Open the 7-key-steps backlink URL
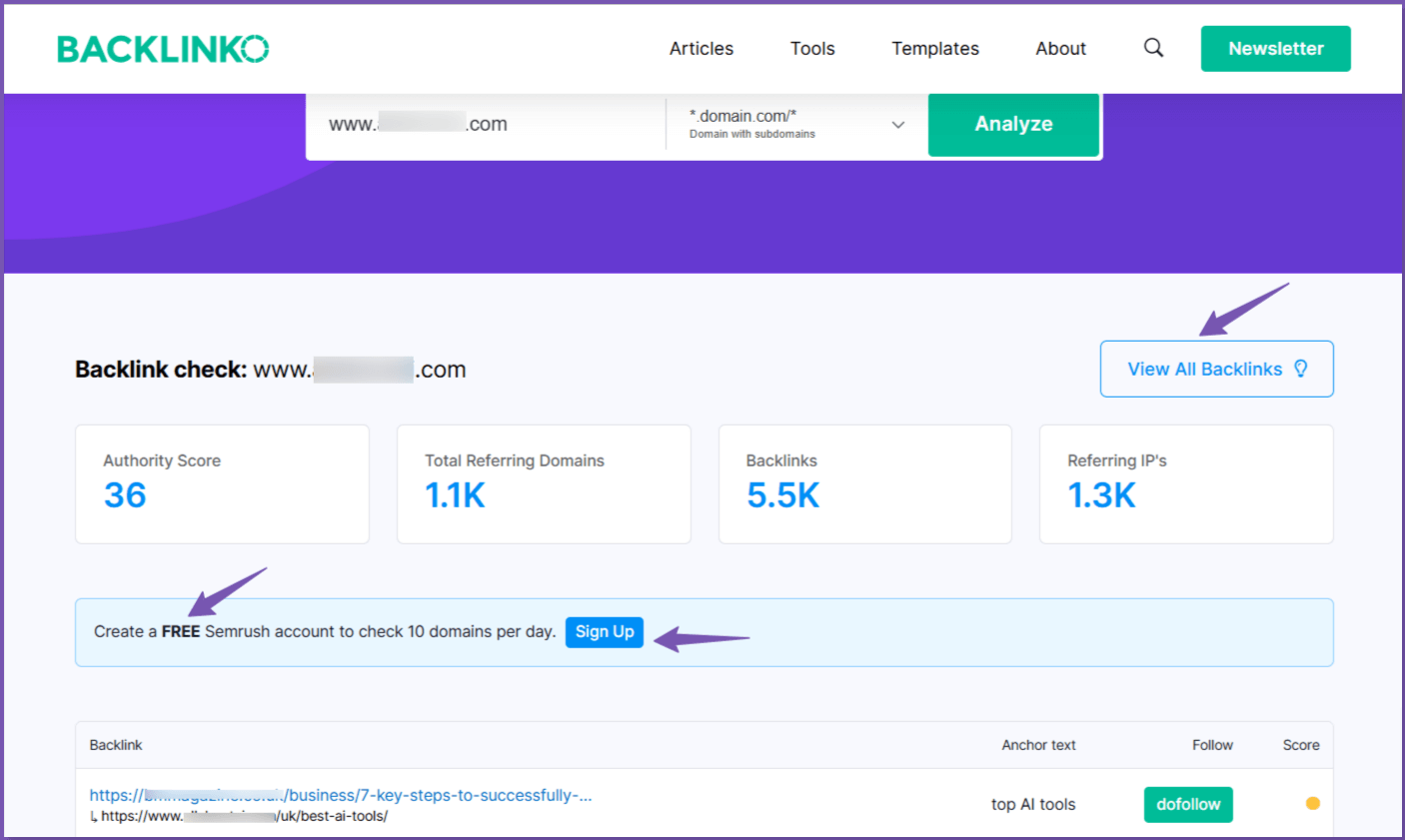1405x840 pixels. [x=340, y=795]
